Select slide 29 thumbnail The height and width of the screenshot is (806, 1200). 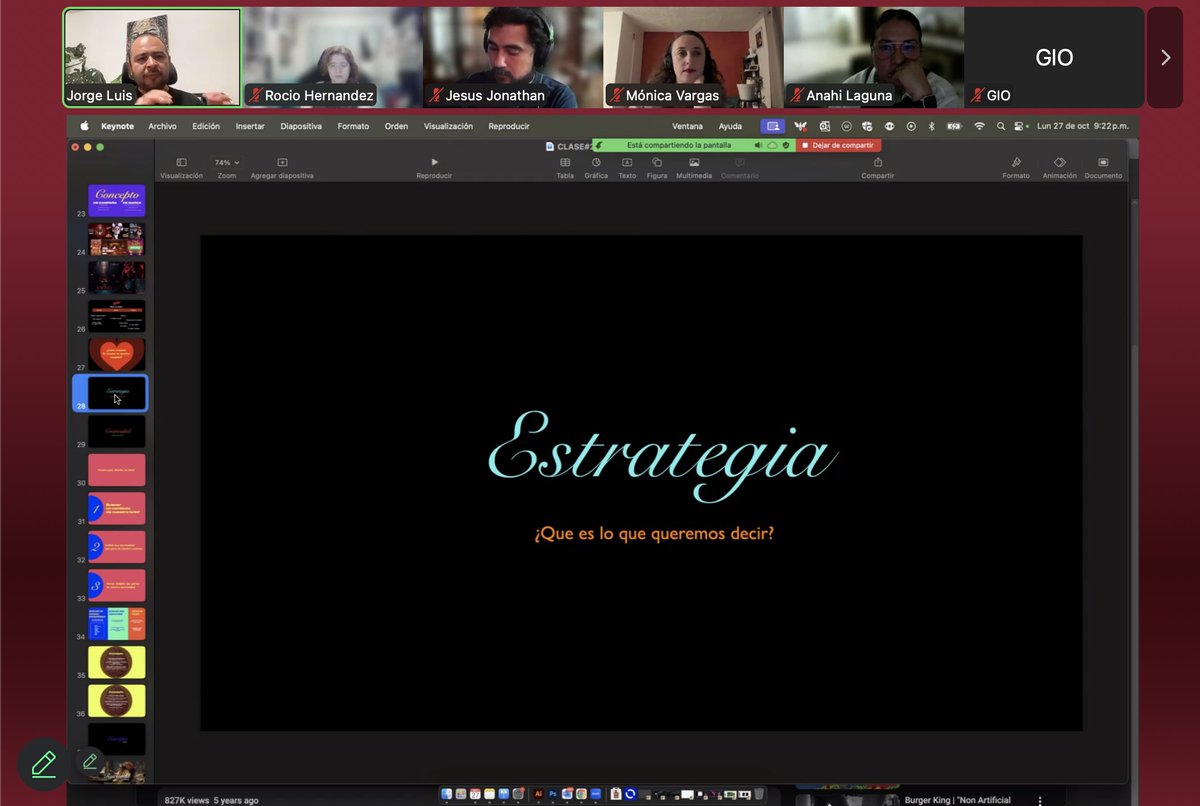tap(117, 431)
